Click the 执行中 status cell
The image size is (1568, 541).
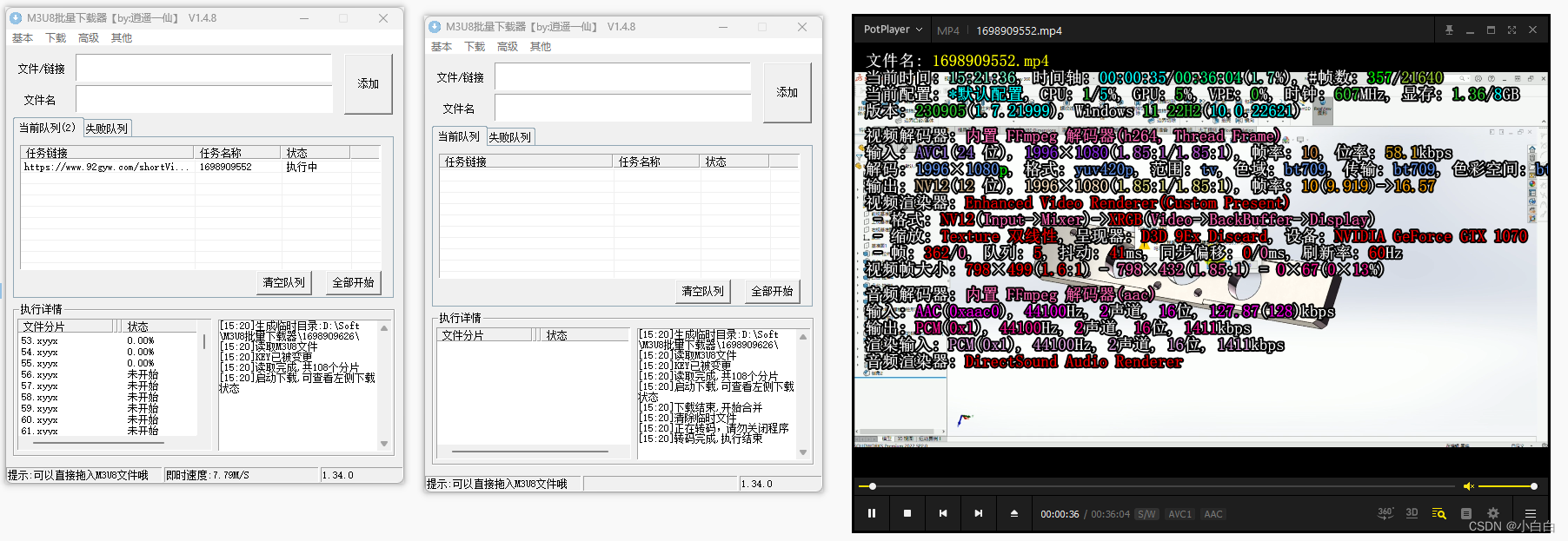(302, 167)
